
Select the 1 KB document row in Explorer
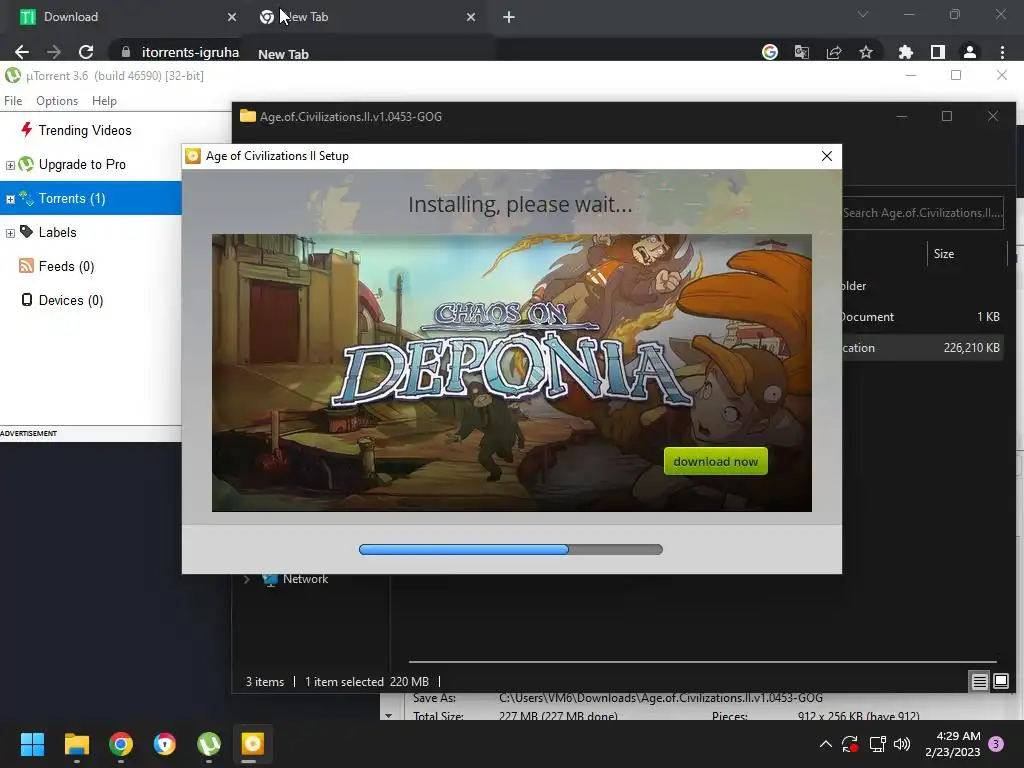pos(922,317)
